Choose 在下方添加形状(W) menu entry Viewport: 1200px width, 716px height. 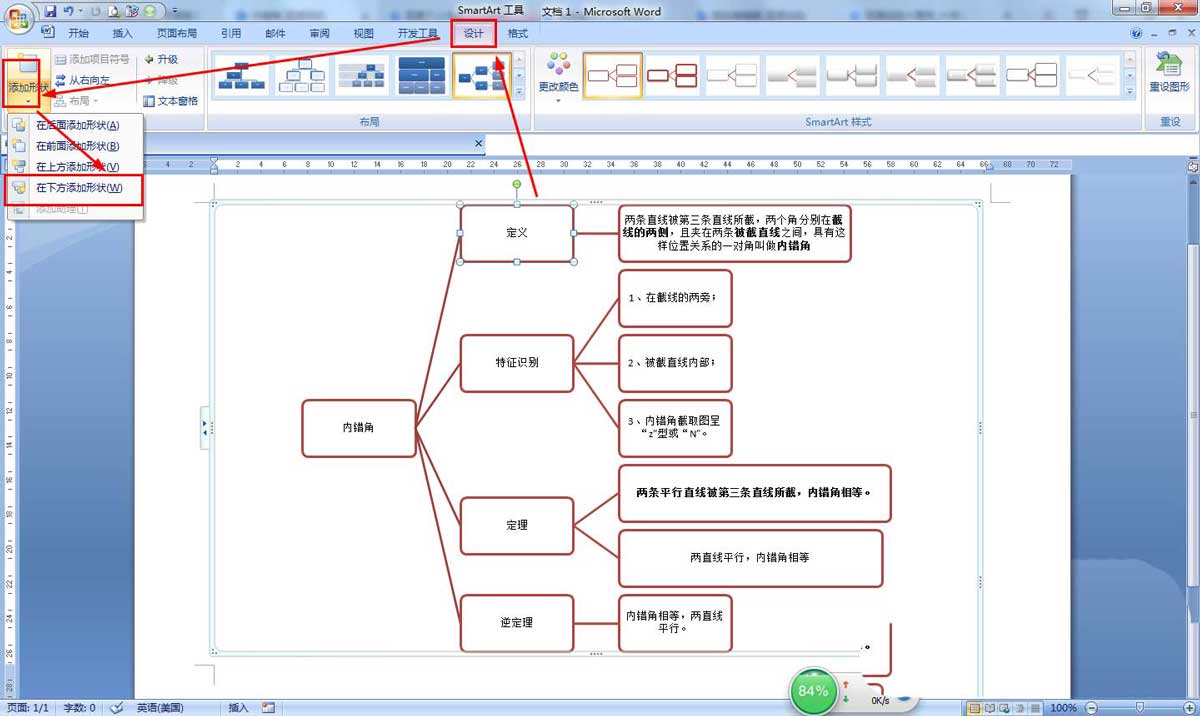tap(75, 188)
